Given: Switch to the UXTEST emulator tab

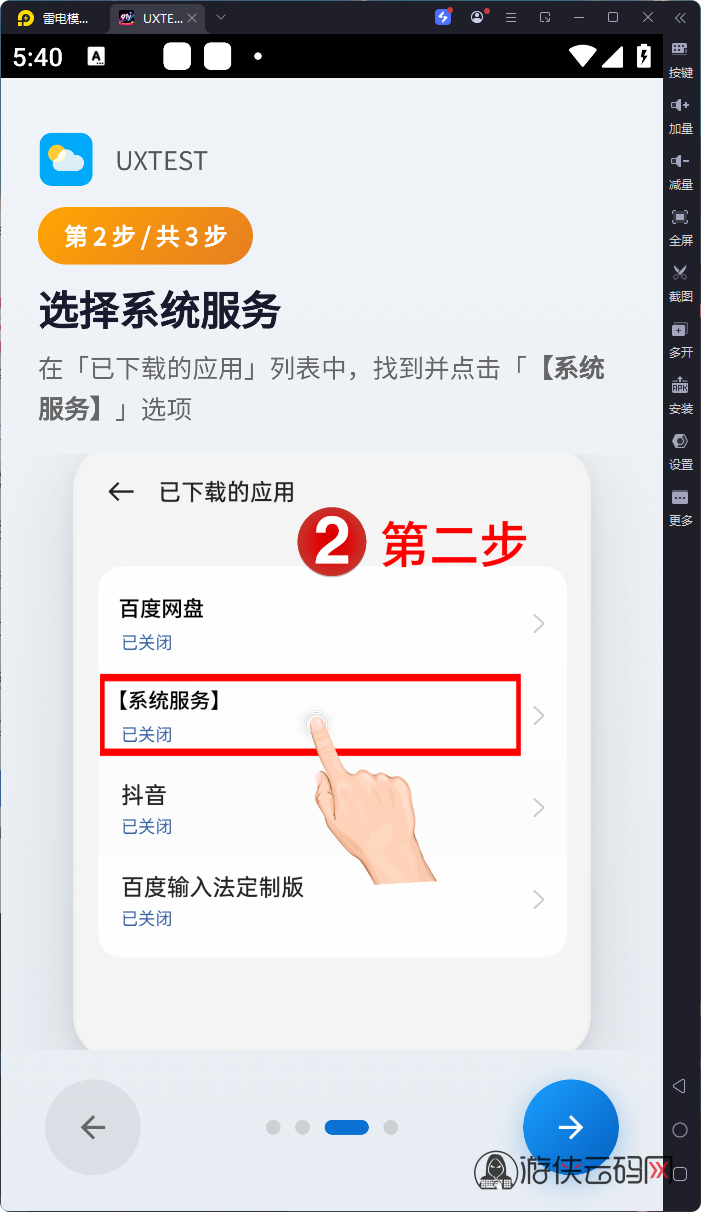Looking at the screenshot, I should pyautogui.click(x=157, y=17).
